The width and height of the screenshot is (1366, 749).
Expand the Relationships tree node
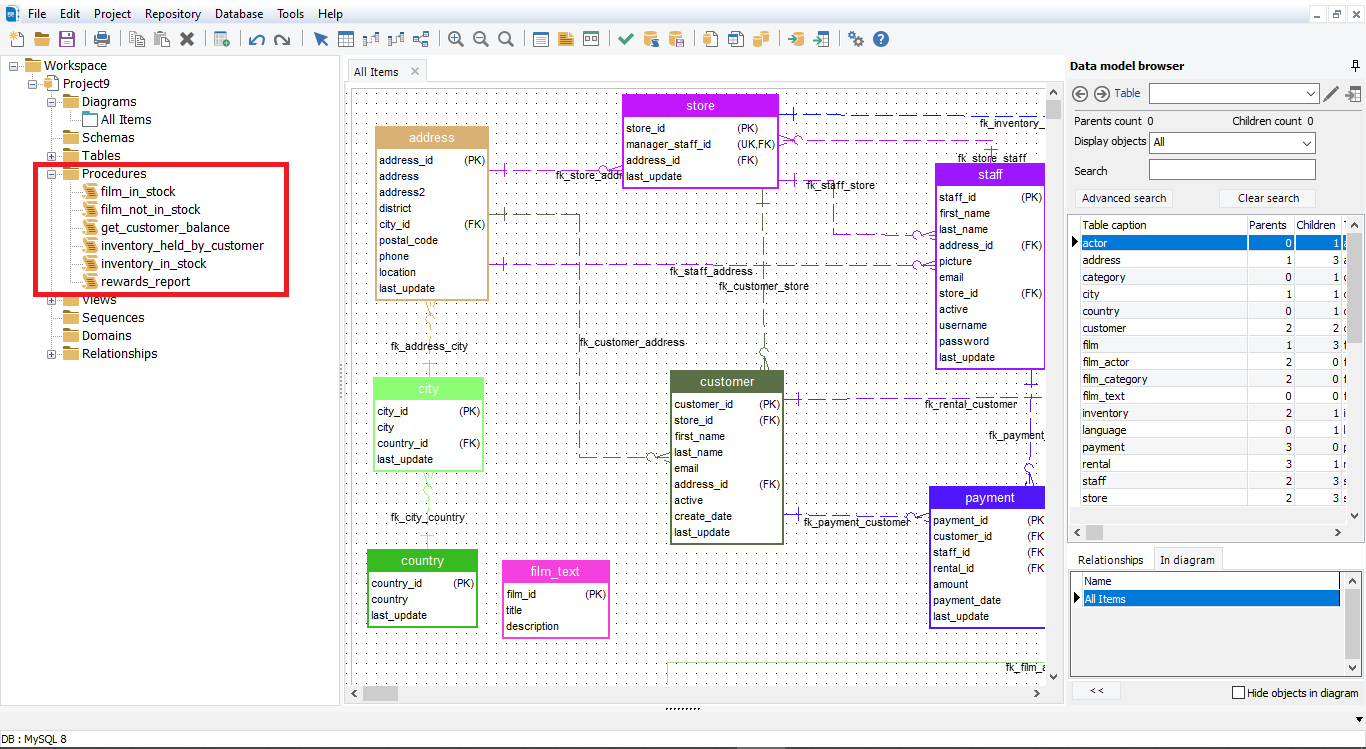[52, 354]
